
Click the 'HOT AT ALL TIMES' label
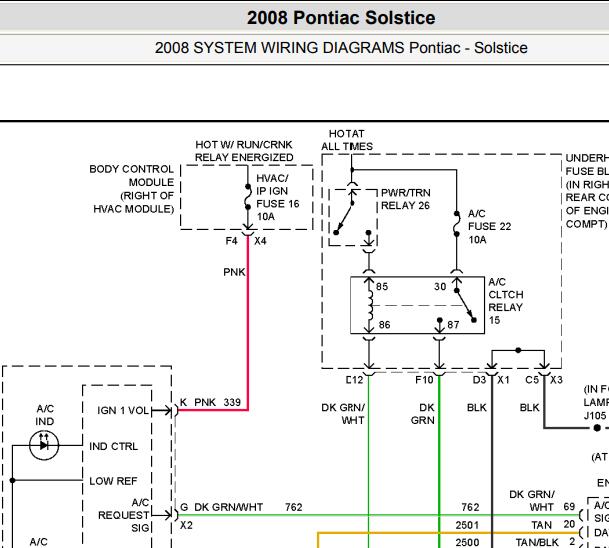[x=347, y=140]
